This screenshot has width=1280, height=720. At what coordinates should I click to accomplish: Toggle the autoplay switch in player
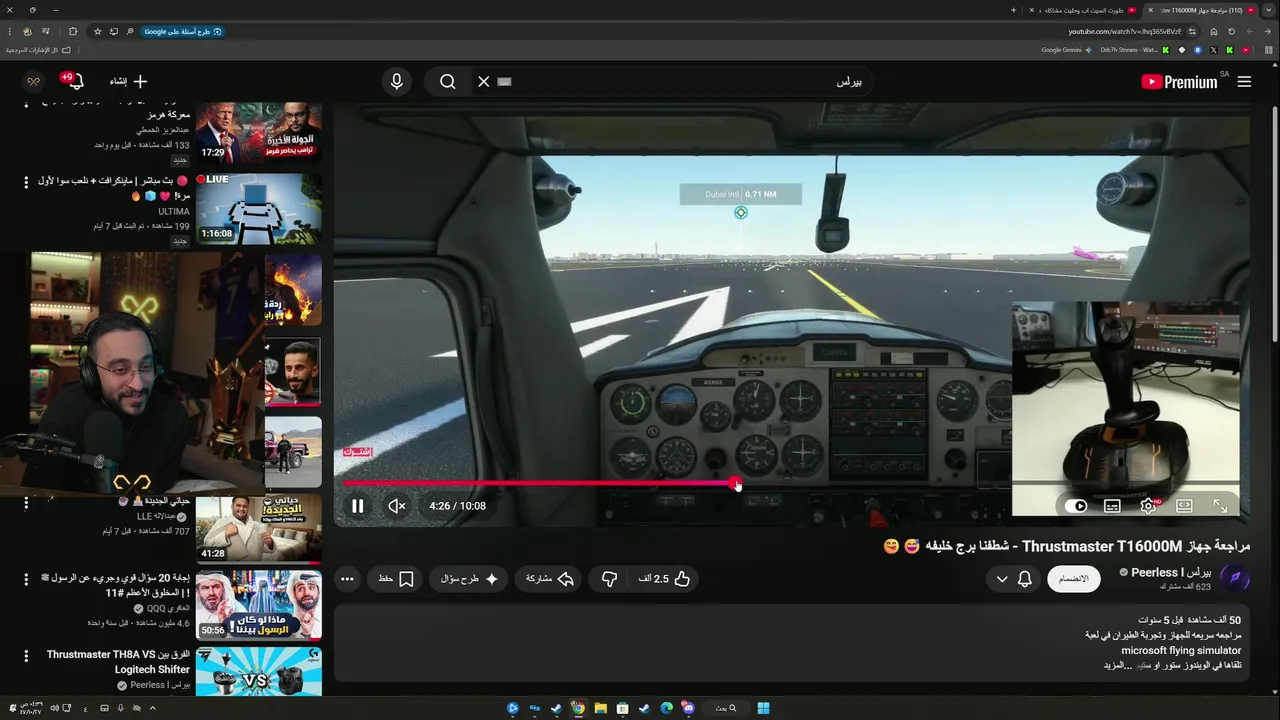[1076, 506]
